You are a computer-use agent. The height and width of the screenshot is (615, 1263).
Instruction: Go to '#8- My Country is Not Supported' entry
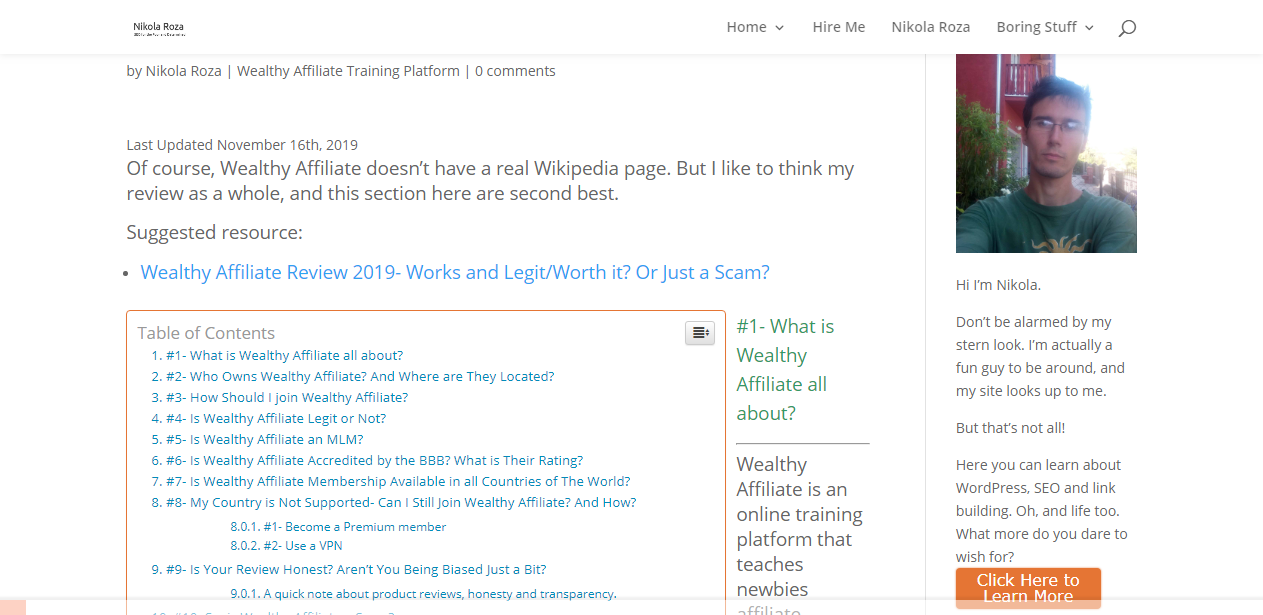click(x=401, y=502)
